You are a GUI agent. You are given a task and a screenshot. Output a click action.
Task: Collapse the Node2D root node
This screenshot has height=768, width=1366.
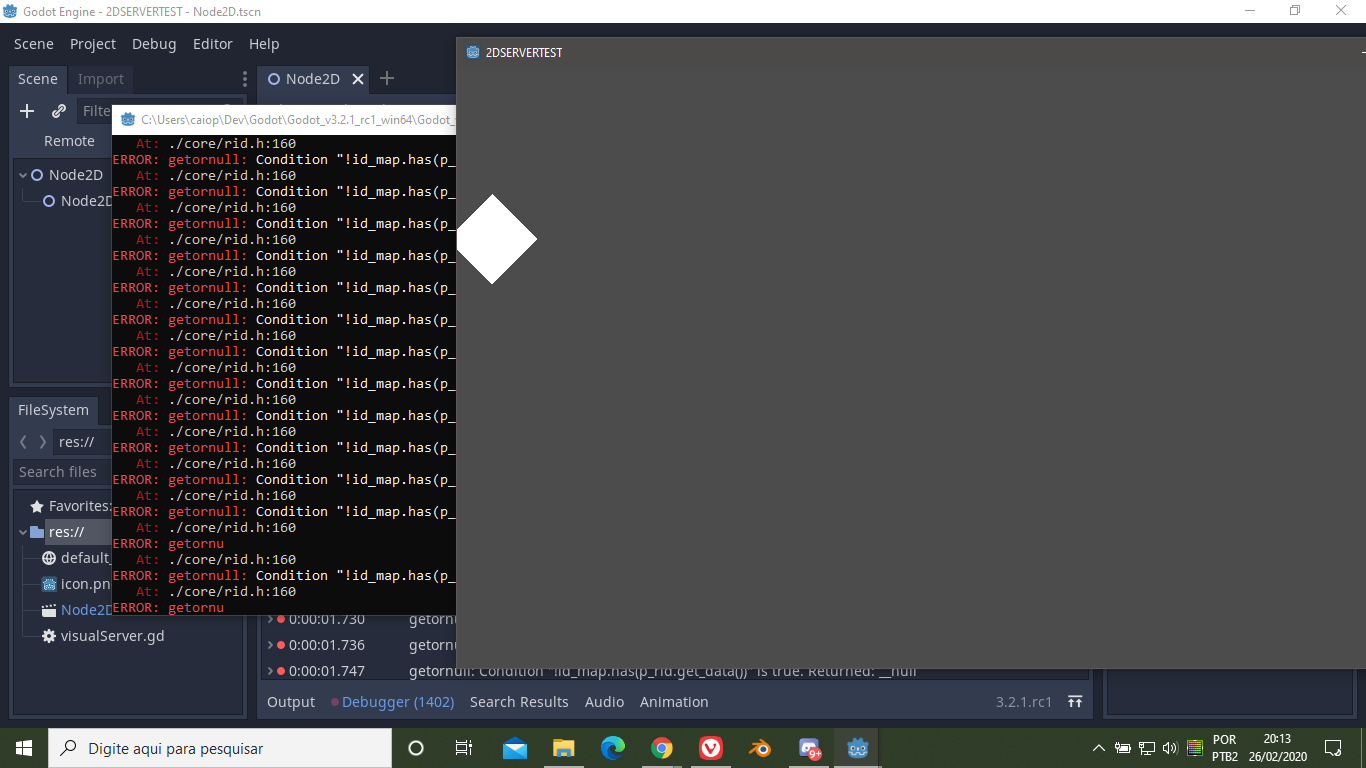tap(22, 174)
